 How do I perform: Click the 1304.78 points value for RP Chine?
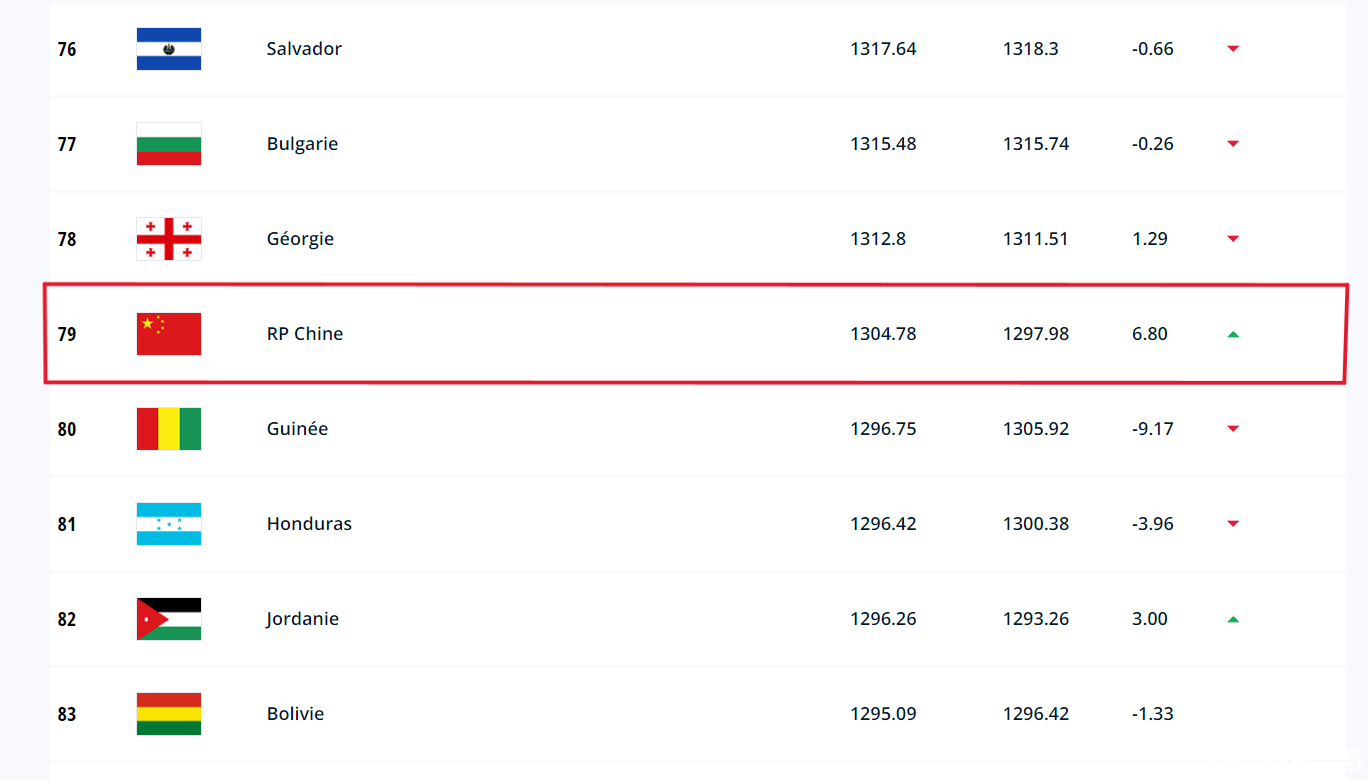pyautogui.click(x=883, y=334)
